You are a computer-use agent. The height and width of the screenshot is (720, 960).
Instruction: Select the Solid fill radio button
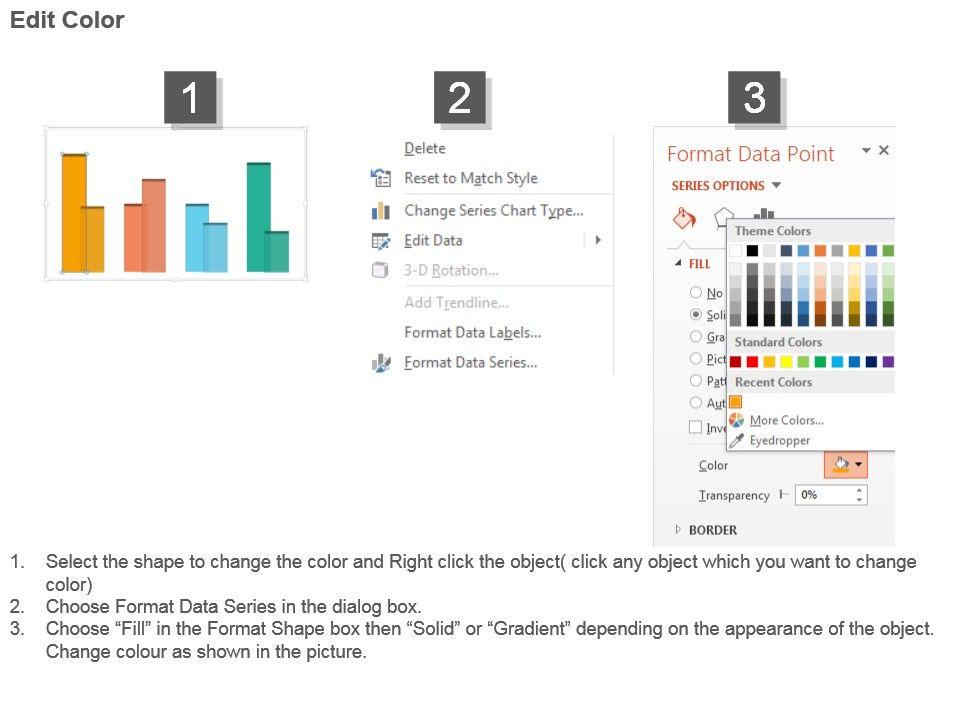tap(696, 314)
